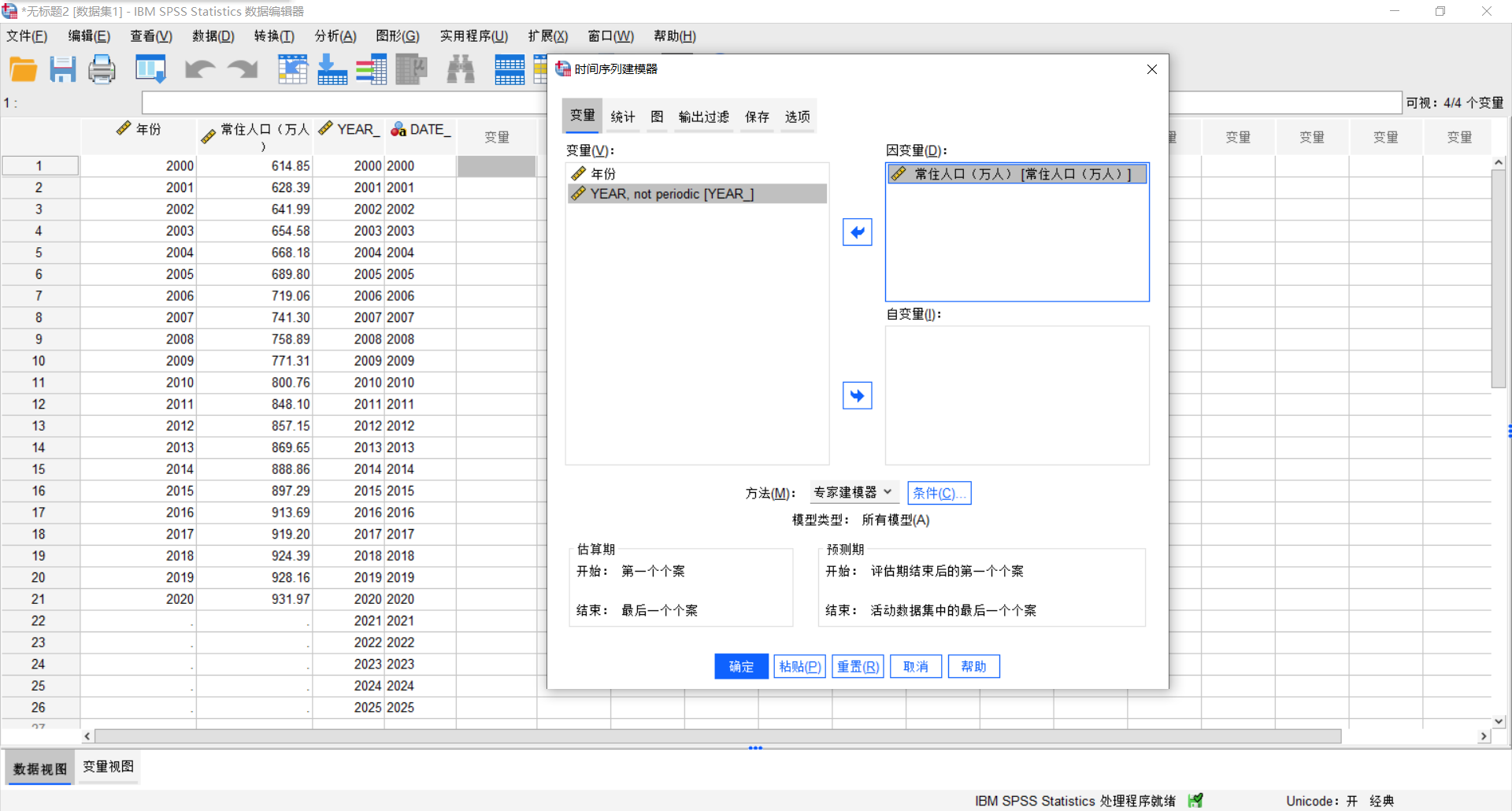Click the processor ready status icon
This screenshot has height=811, width=1512.
(x=1195, y=800)
